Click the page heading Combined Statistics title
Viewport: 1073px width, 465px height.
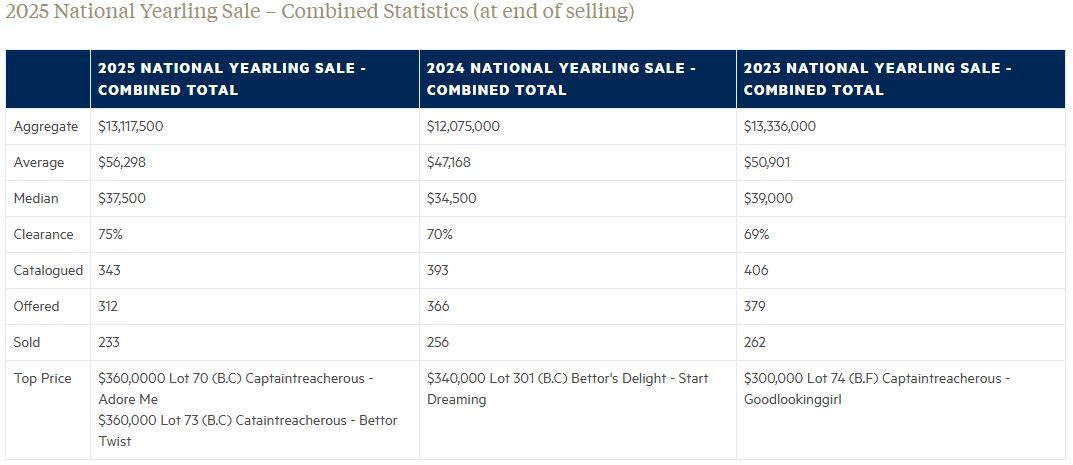point(319,13)
